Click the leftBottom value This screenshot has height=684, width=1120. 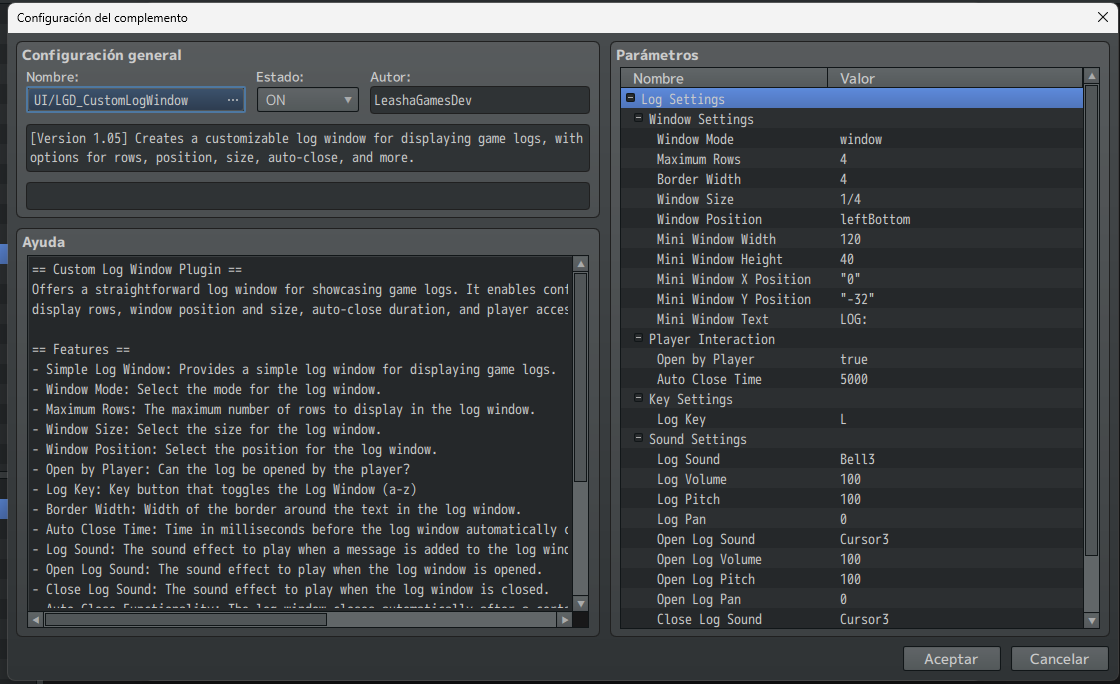tap(875, 219)
